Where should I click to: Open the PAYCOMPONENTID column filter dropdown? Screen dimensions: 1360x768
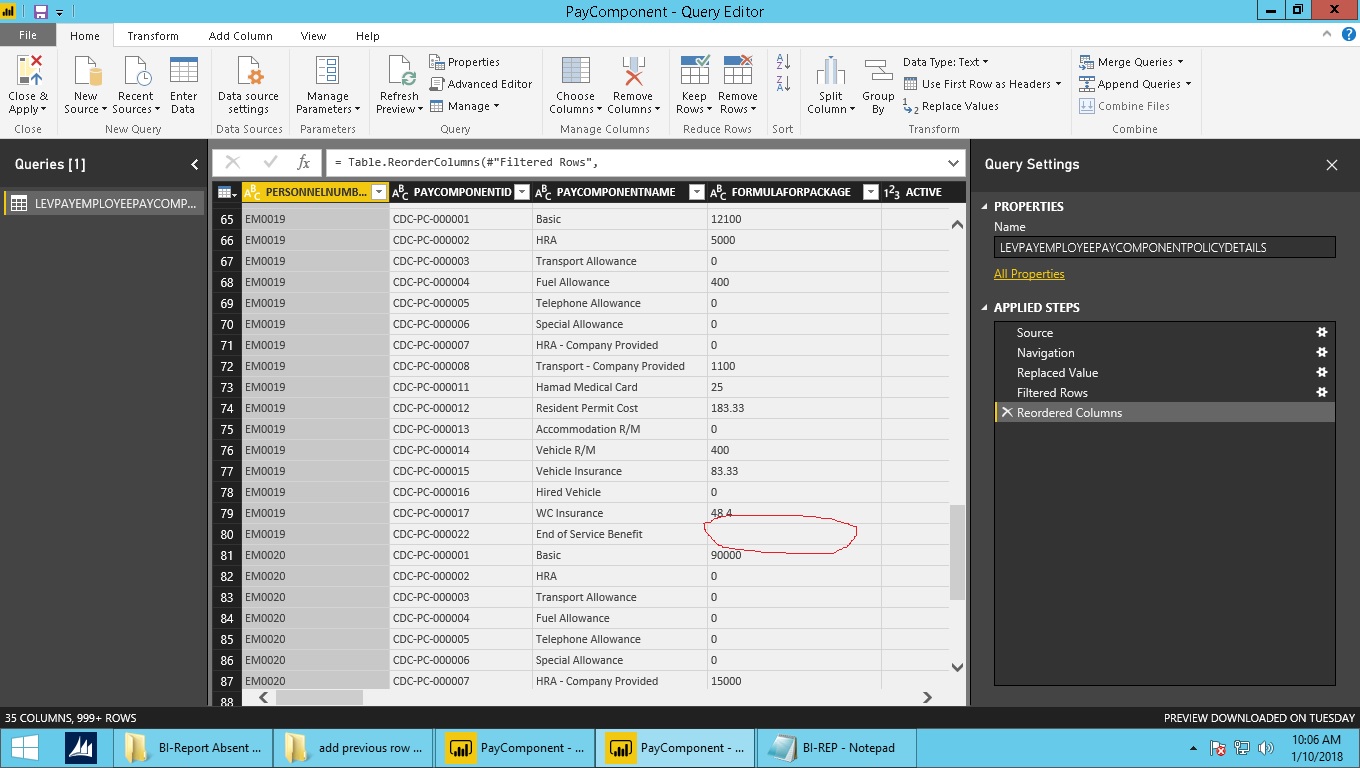coord(522,192)
